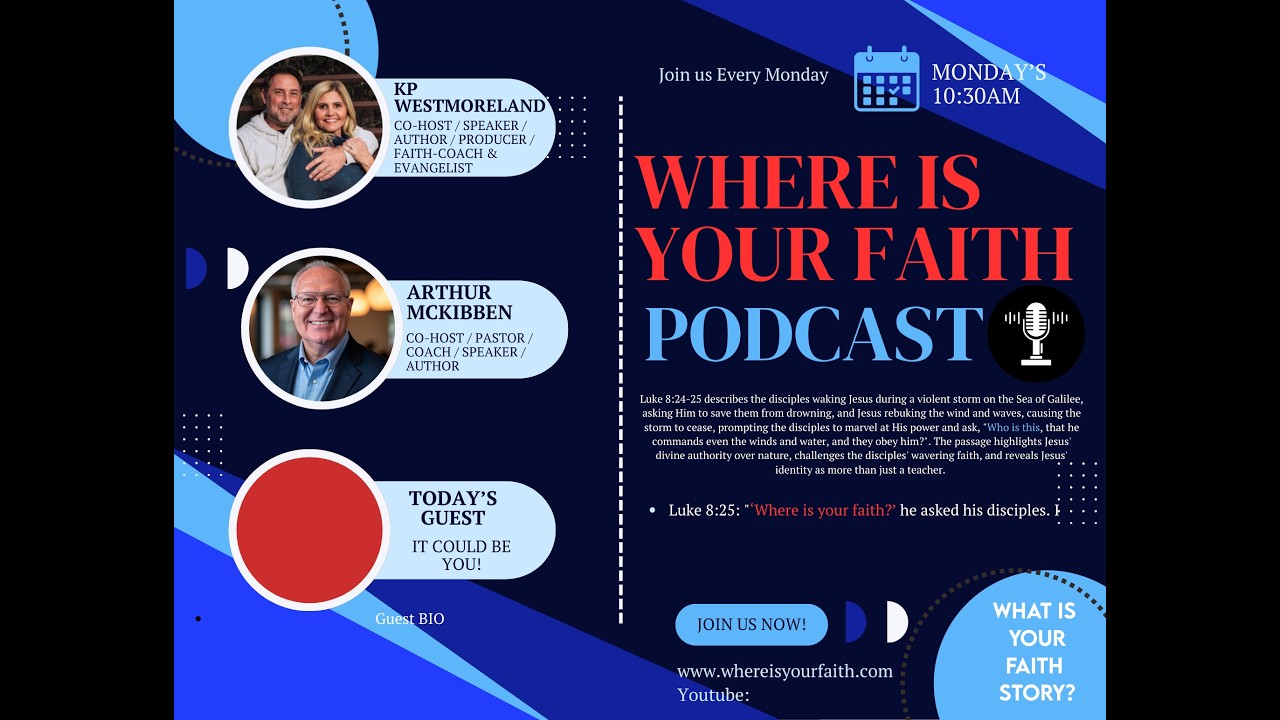The height and width of the screenshot is (720, 1280).
Task: Open the www.whereisyourfaith.com link
Action: 785,671
